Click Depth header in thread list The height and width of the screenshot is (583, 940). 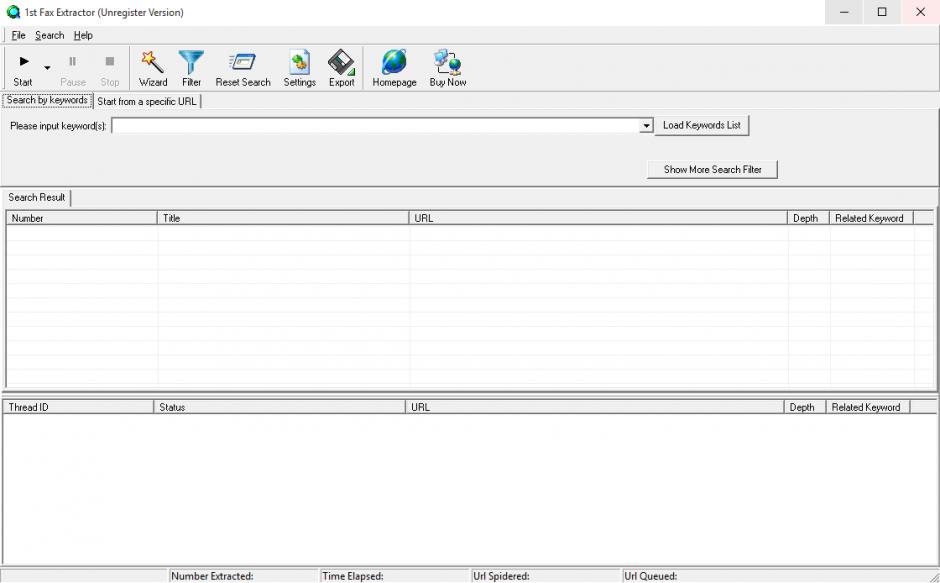[x=805, y=407]
